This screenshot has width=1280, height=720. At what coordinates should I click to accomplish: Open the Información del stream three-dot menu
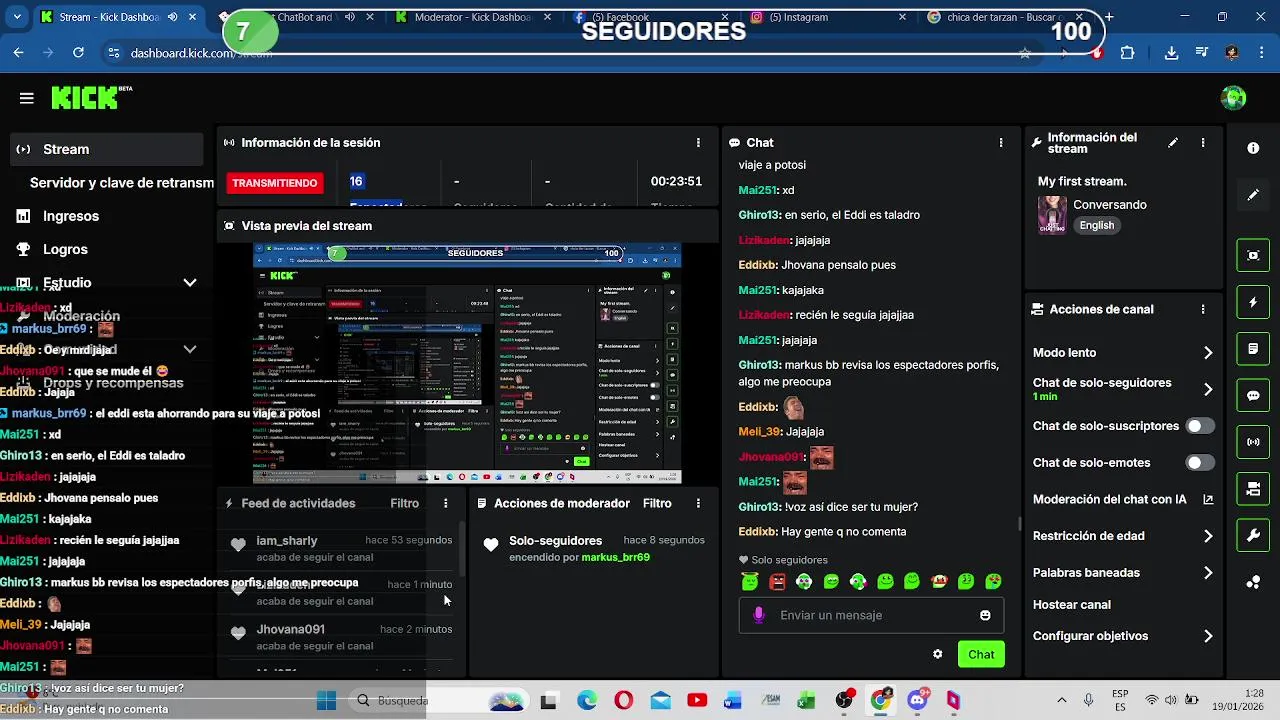coord(1203,143)
